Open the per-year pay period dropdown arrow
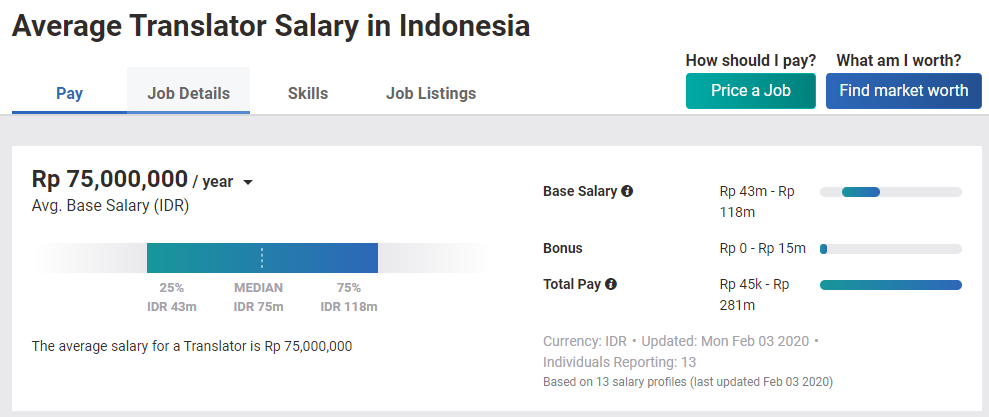The width and height of the screenshot is (989, 417). coord(248,182)
